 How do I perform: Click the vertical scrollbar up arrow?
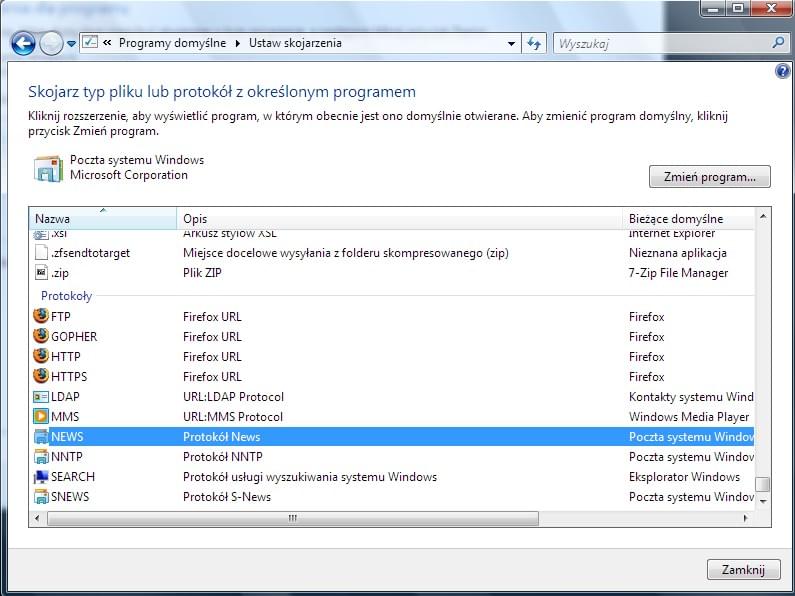tap(763, 217)
